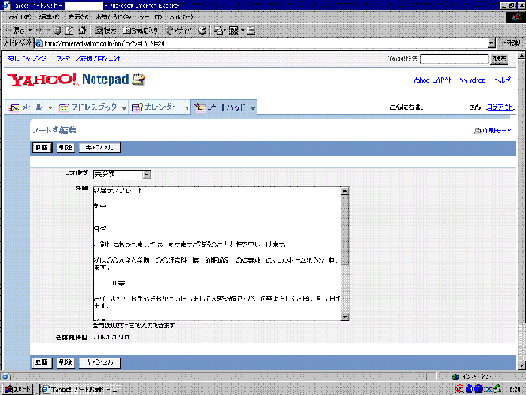The width and height of the screenshot is (526, 395).
Task: Click the Home icon in browser toolbar
Action: click(x=82, y=31)
